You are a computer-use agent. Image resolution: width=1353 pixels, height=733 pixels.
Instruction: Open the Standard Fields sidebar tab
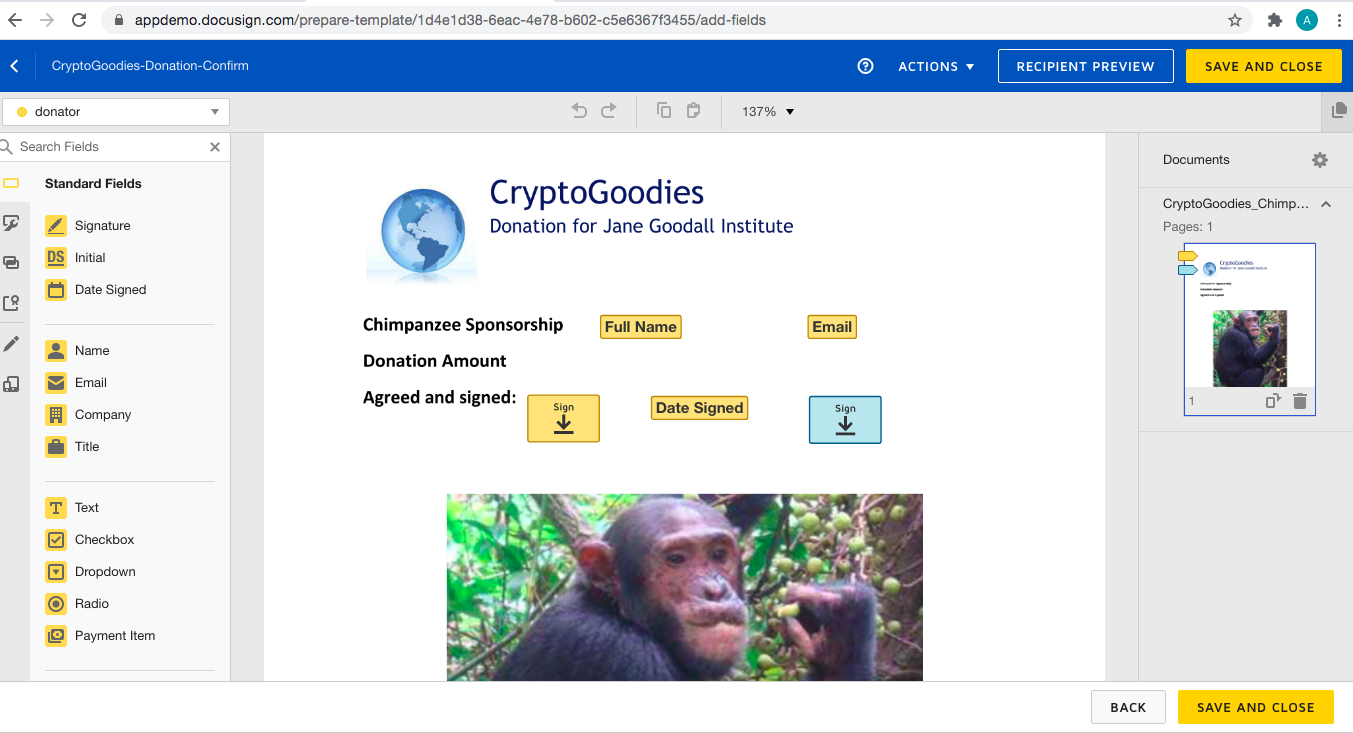point(11,183)
